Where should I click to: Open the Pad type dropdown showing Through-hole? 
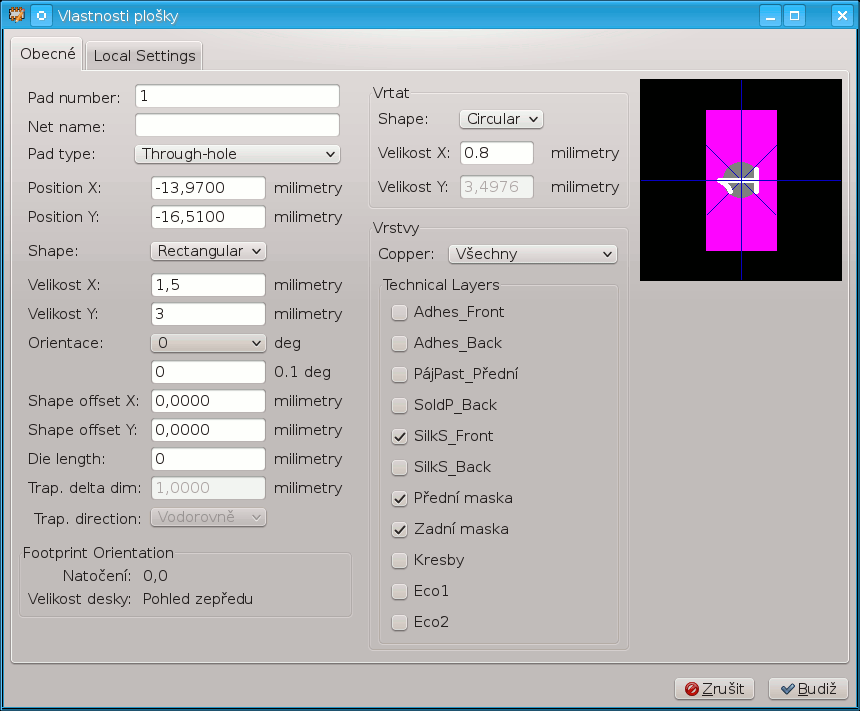[x=237, y=154]
